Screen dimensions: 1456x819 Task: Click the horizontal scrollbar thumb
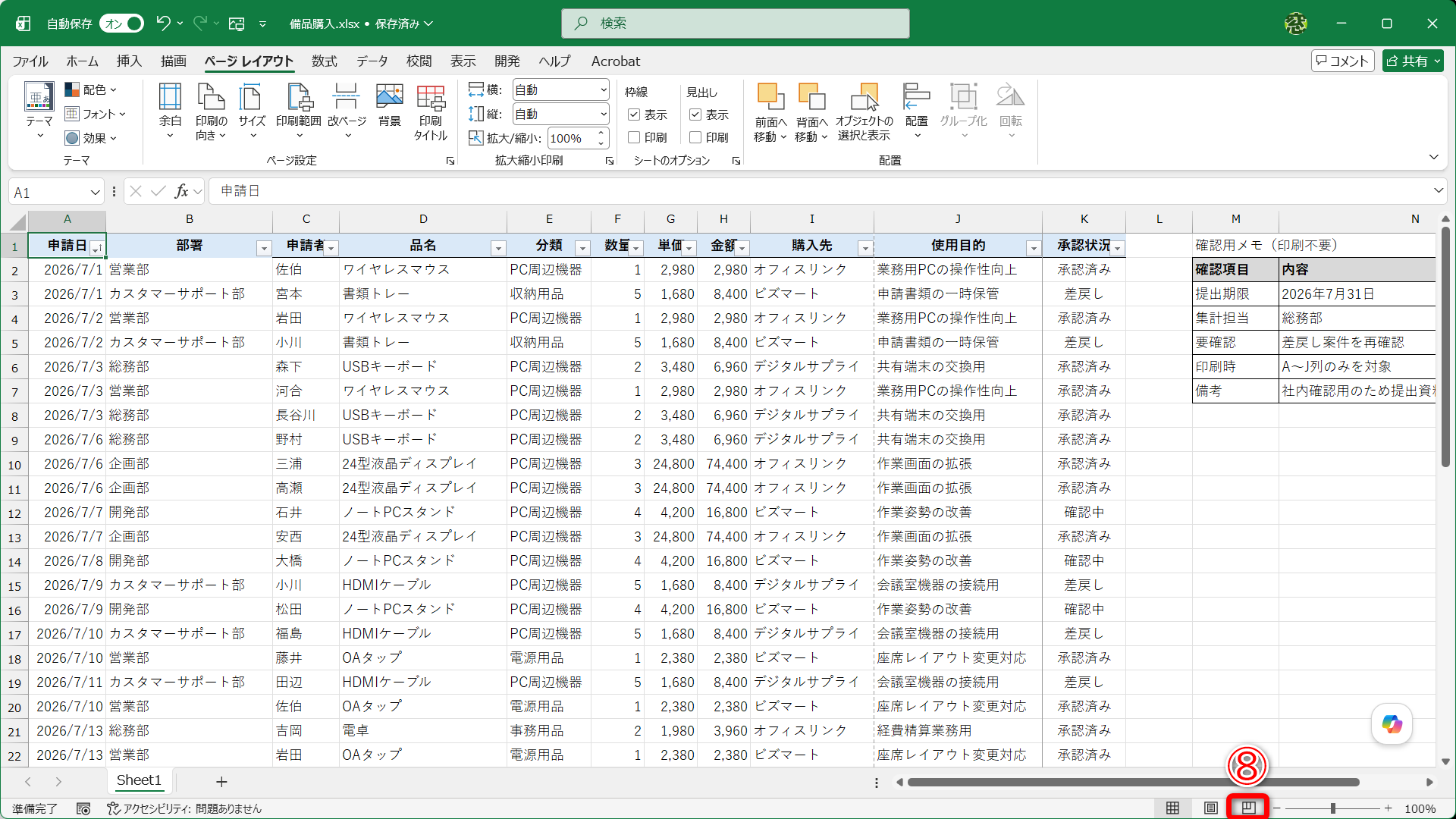[x=1133, y=782]
